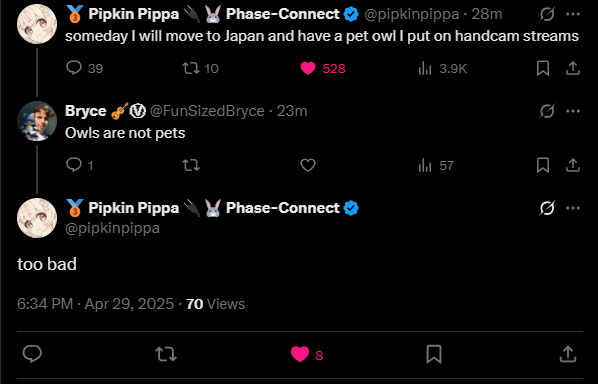This screenshot has width=598, height=384.
Task: Open @FunSizedBryce profile link
Action: click(207, 111)
